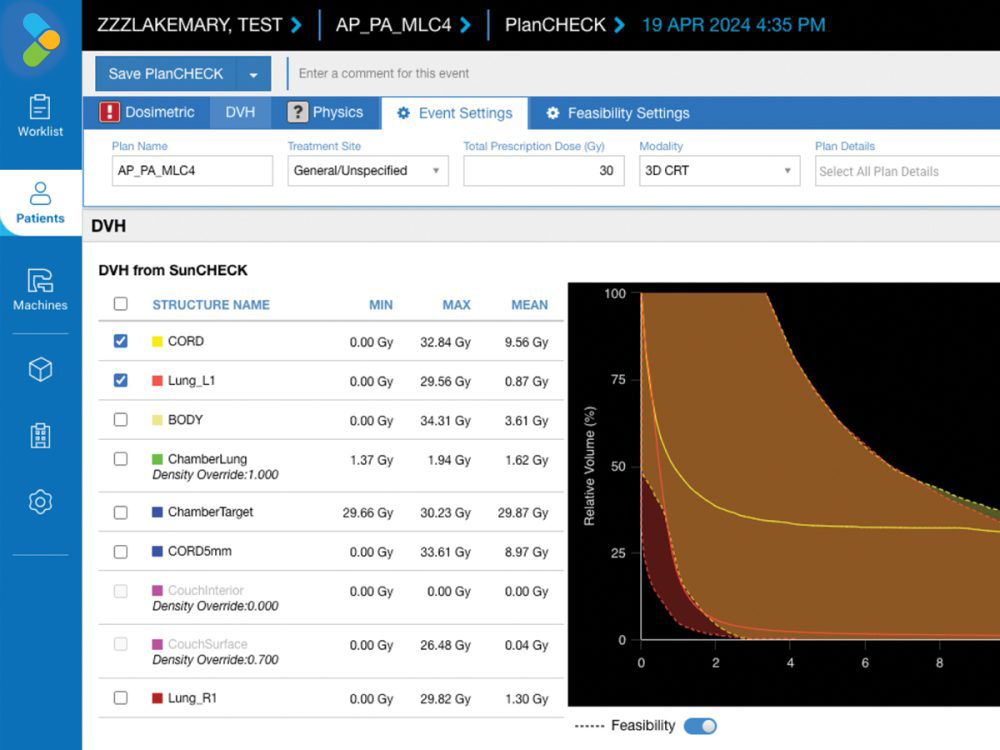This screenshot has height=750, width=1000.
Task: Click the cube icon in sidebar
Action: (x=40, y=369)
